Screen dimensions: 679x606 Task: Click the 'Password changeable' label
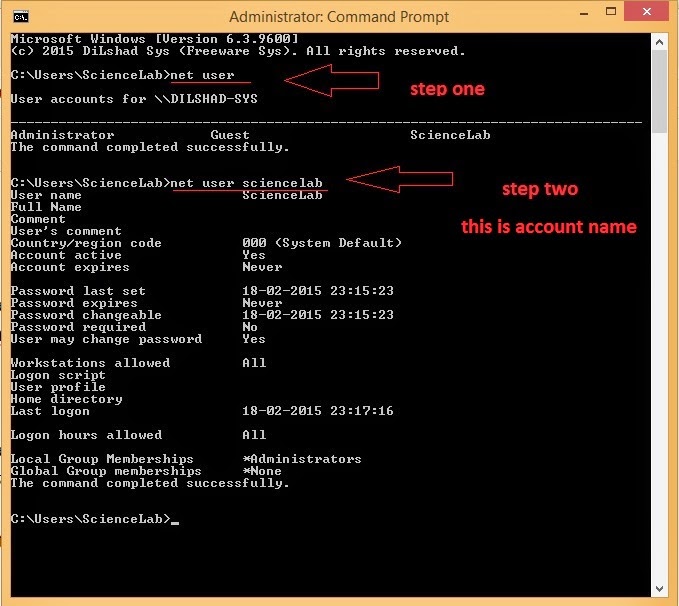[x=86, y=315]
